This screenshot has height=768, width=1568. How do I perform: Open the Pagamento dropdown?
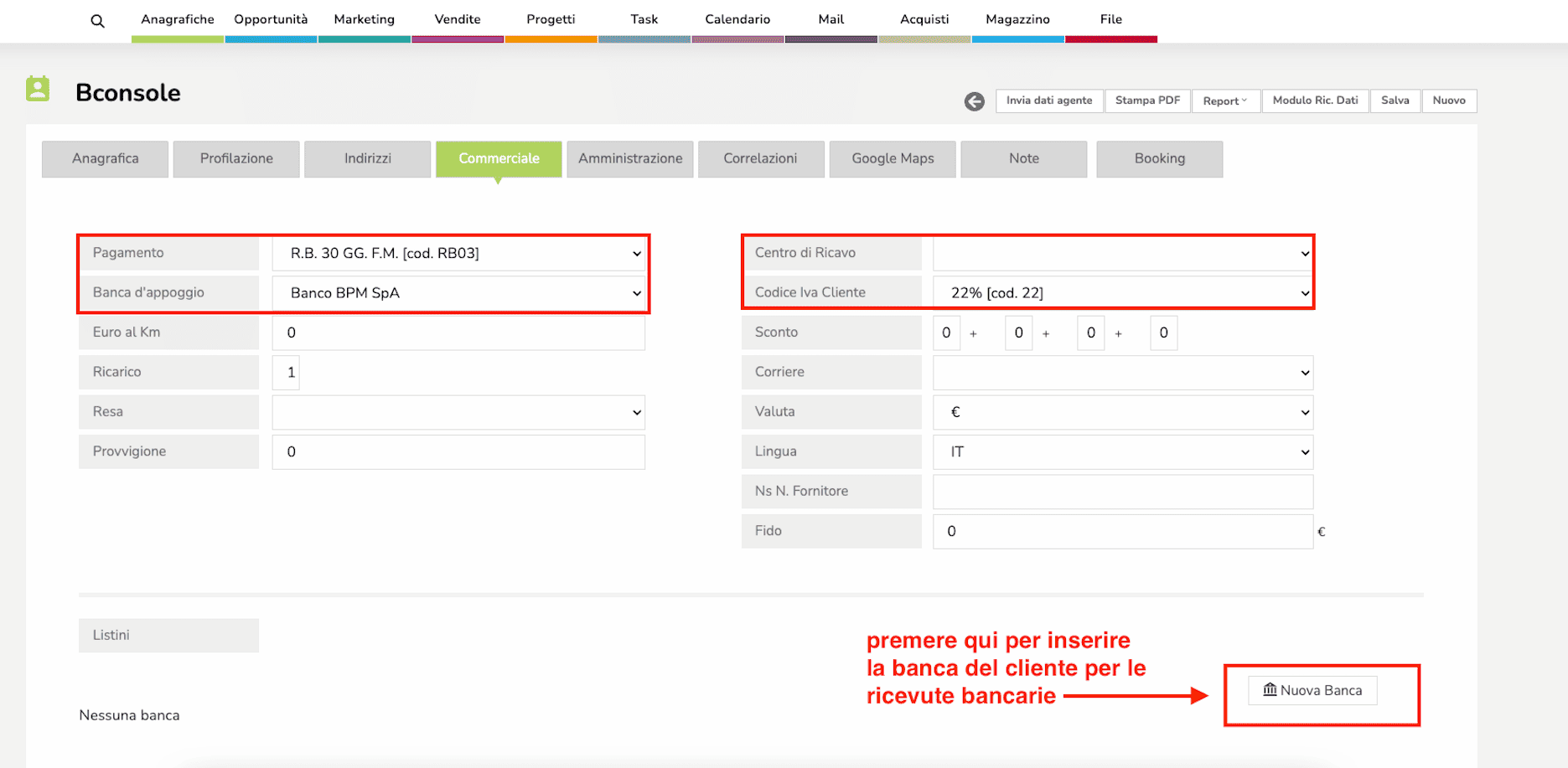point(458,253)
